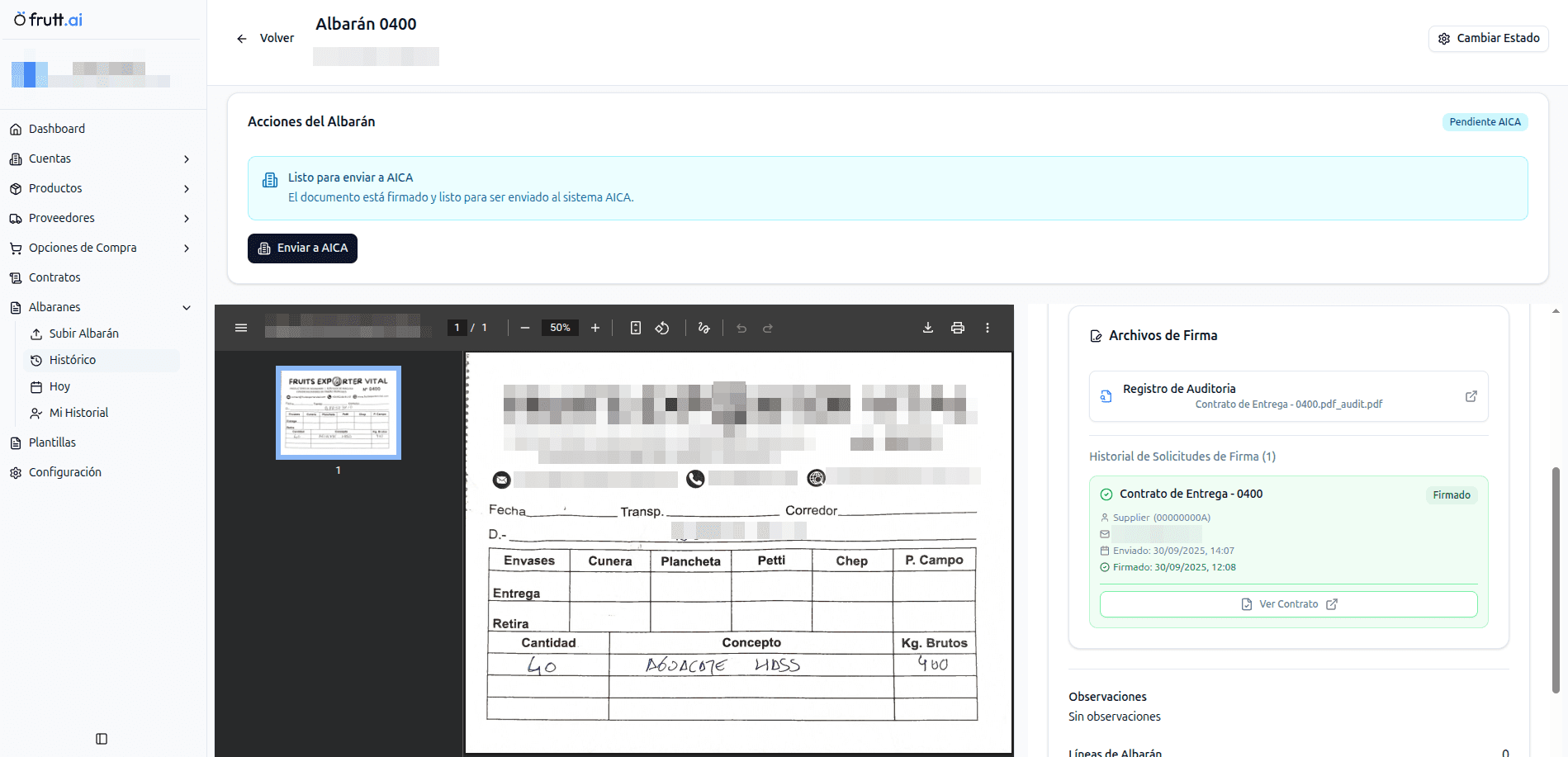Download the PDF document
The width and height of the screenshot is (1568, 757).
[928, 328]
